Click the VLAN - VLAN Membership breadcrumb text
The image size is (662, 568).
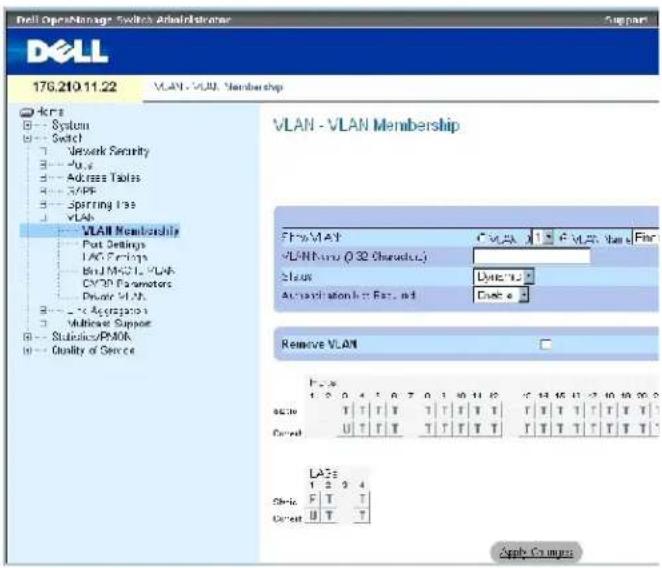pos(218,87)
